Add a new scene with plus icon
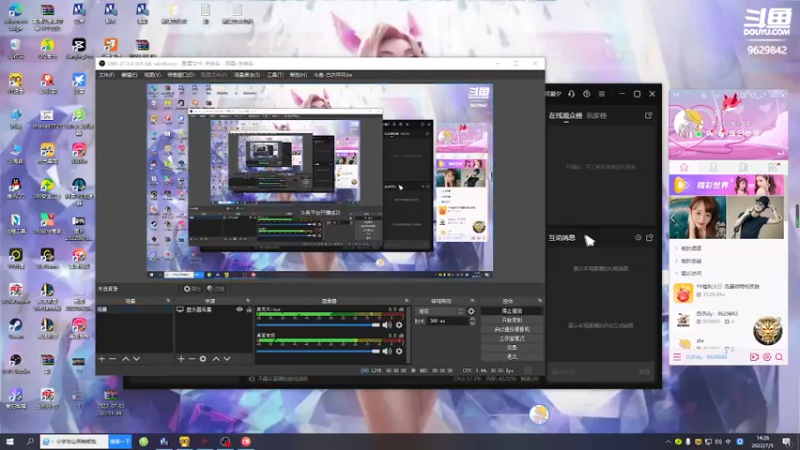 click(x=102, y=359)
